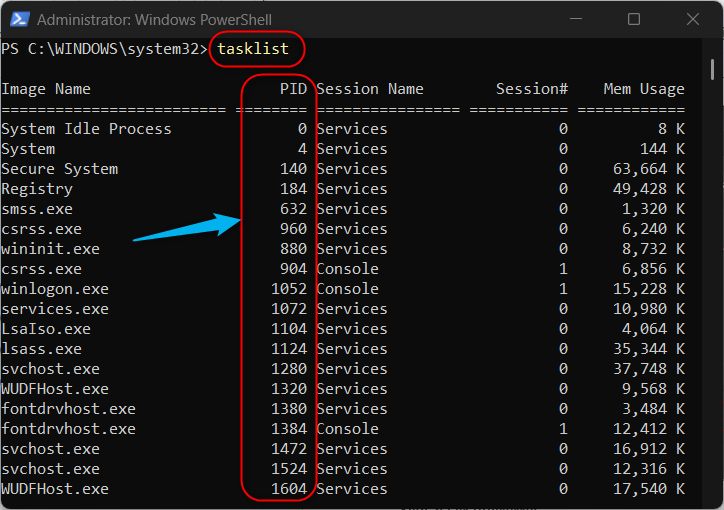Click the tasklist command text
Image resolution: width=724 pixels, height=510 pixels.
[253, 48]
